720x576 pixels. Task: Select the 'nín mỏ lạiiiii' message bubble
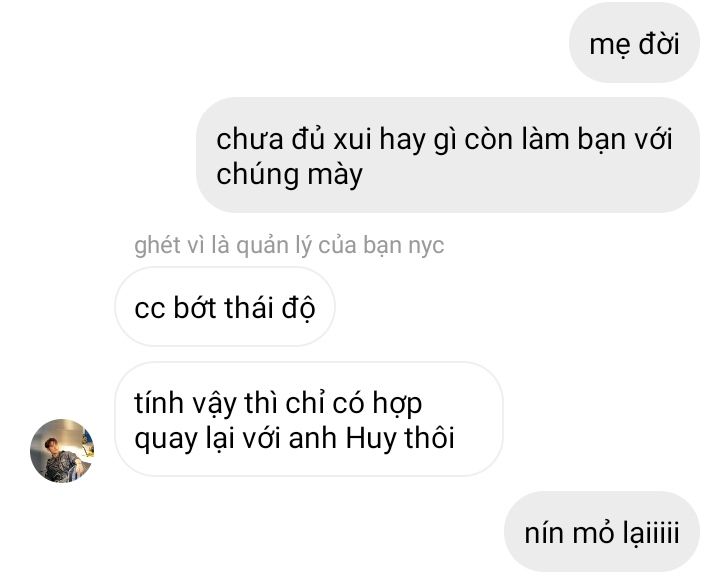602,531
